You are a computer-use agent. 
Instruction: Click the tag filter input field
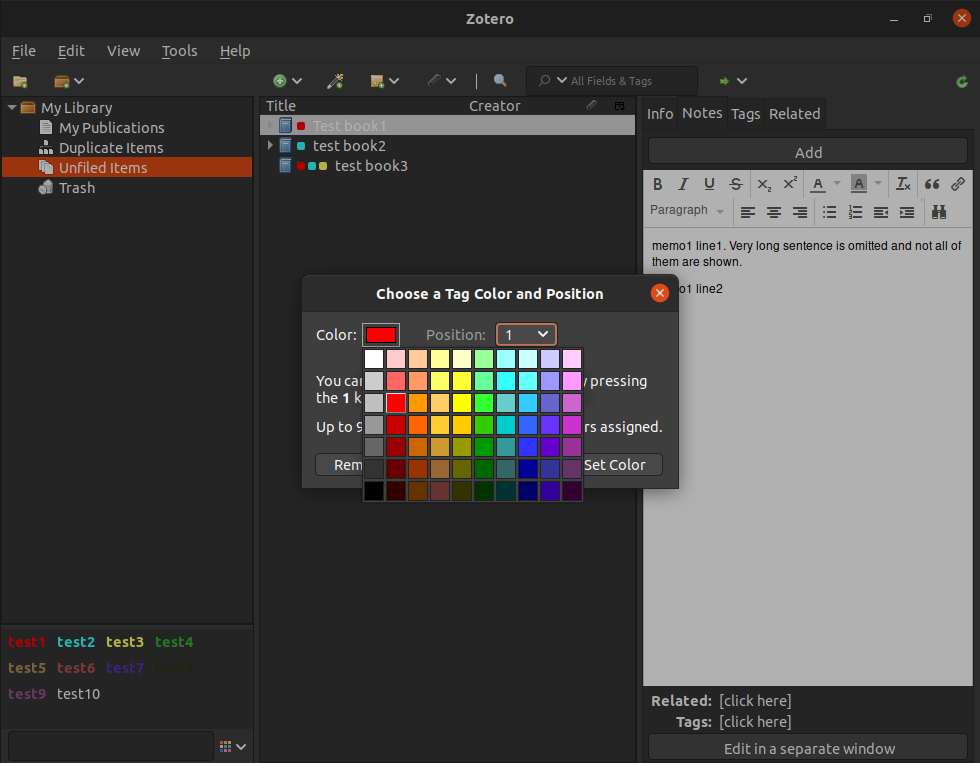click(111, 746)
